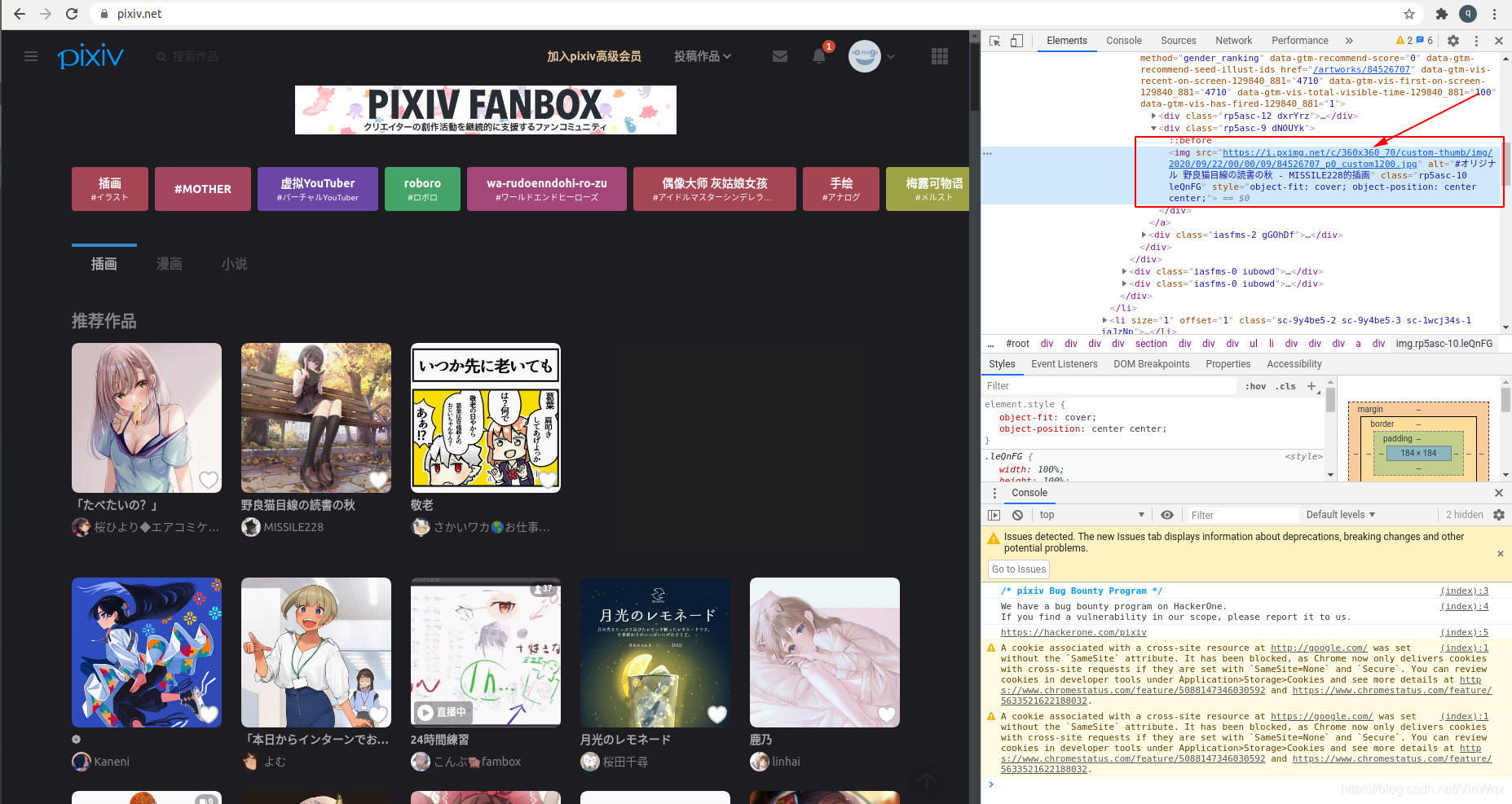The image size is (1512, 804).
Task: Close the console drawer
Action: pos(1499,493)
